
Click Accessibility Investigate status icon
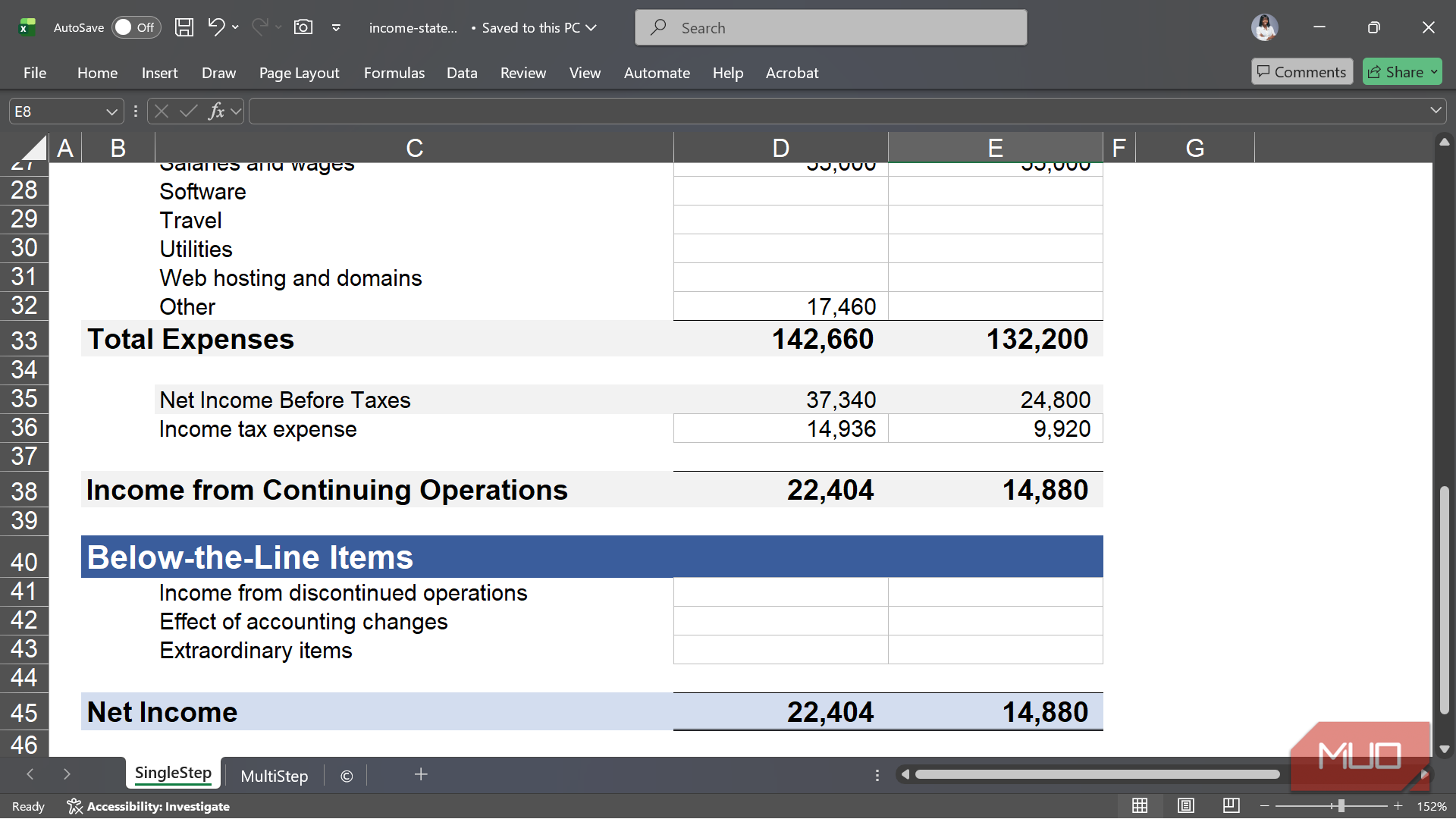[x=149, y=806]
